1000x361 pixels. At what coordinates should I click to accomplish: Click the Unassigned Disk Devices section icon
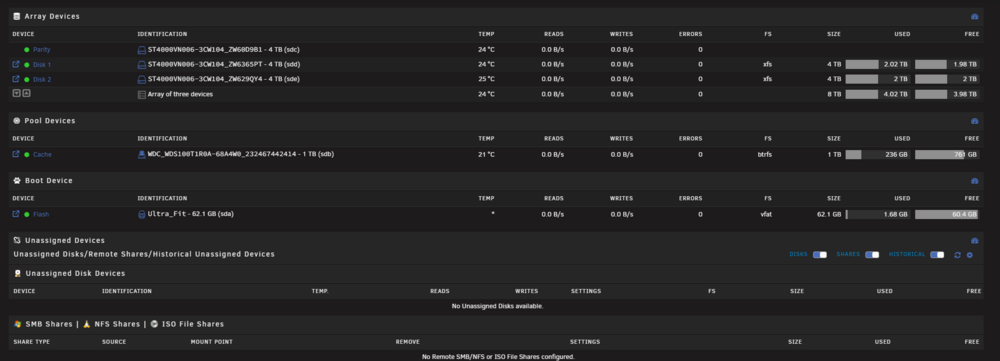(x=17, y=274)
